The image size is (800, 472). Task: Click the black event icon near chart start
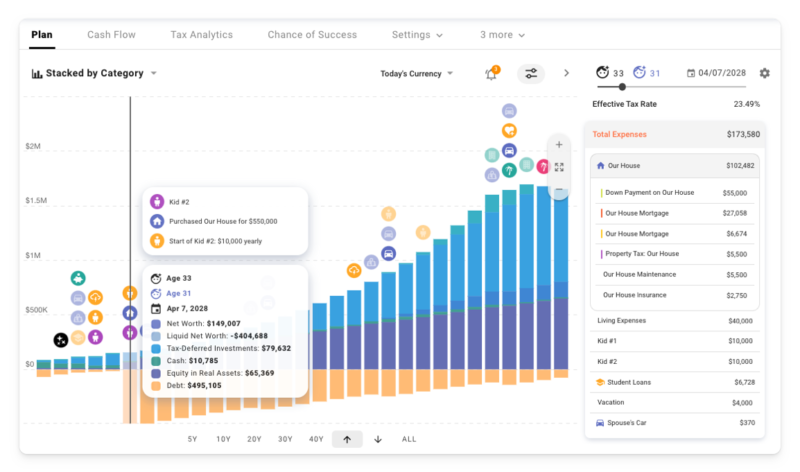click(x=61, y=340)
